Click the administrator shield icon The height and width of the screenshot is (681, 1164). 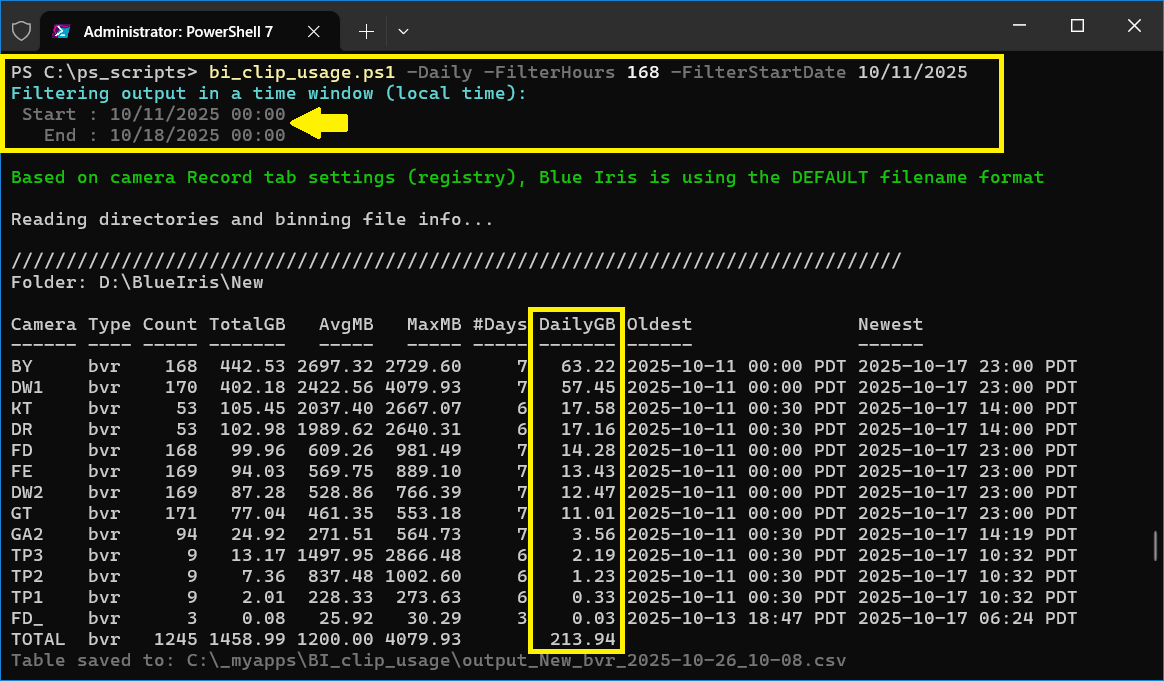pos(21,31)
